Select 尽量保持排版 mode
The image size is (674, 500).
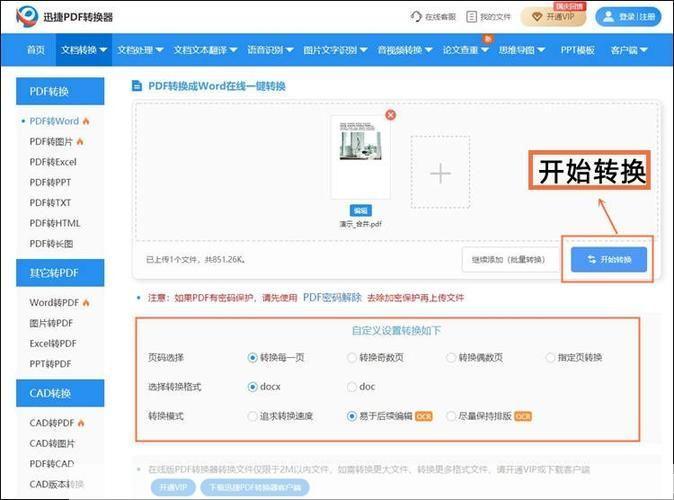coord(451,416)
